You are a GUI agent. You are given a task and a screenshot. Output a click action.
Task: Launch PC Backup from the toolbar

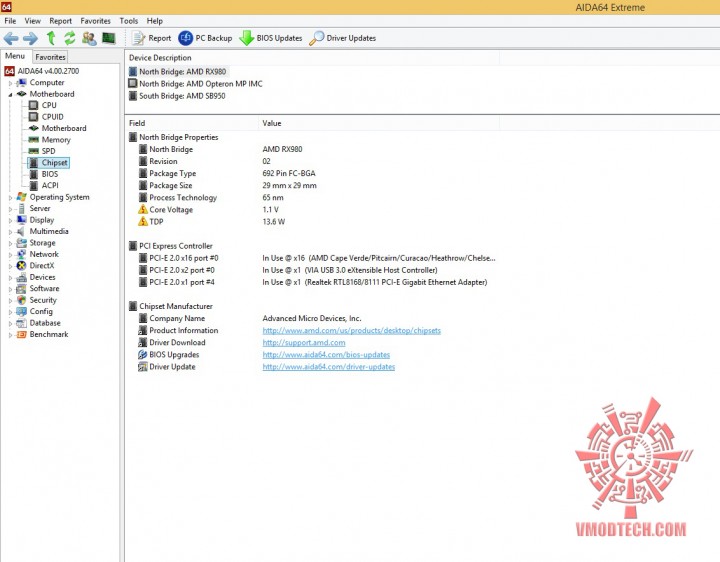(205, 38)
